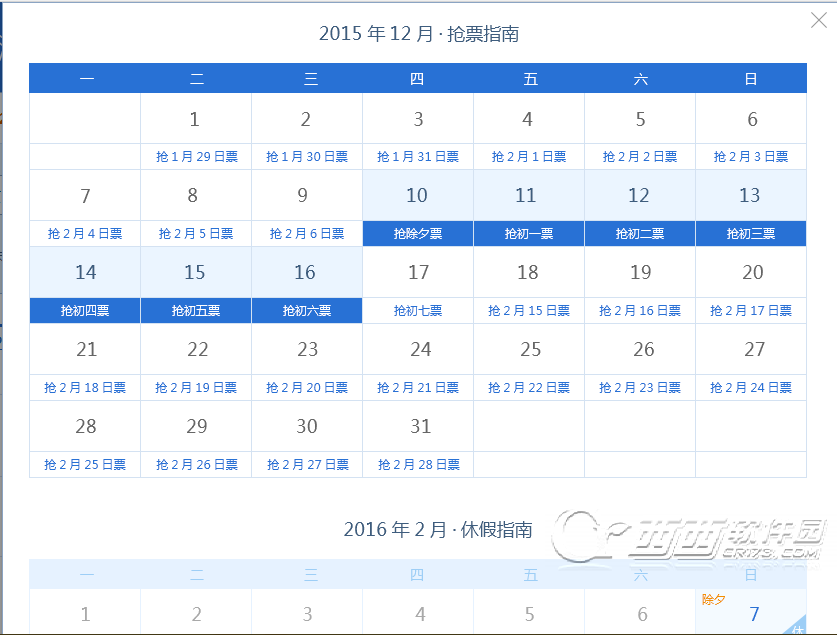Click the 抢2月26日票 link
This screenshot has width=837, height=635.
click(x=196, y=464)
